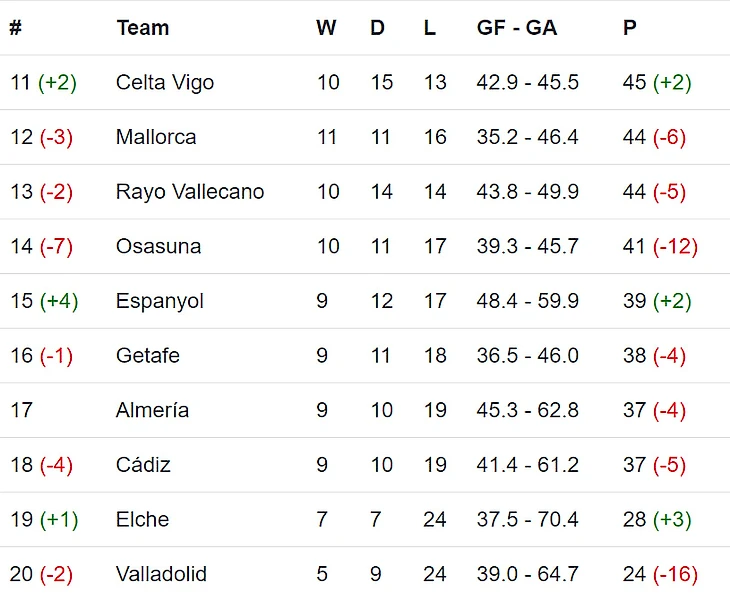Select Valladolid in the Team column
The height and width of the screenshot is (600, 730).
point(161,574)
